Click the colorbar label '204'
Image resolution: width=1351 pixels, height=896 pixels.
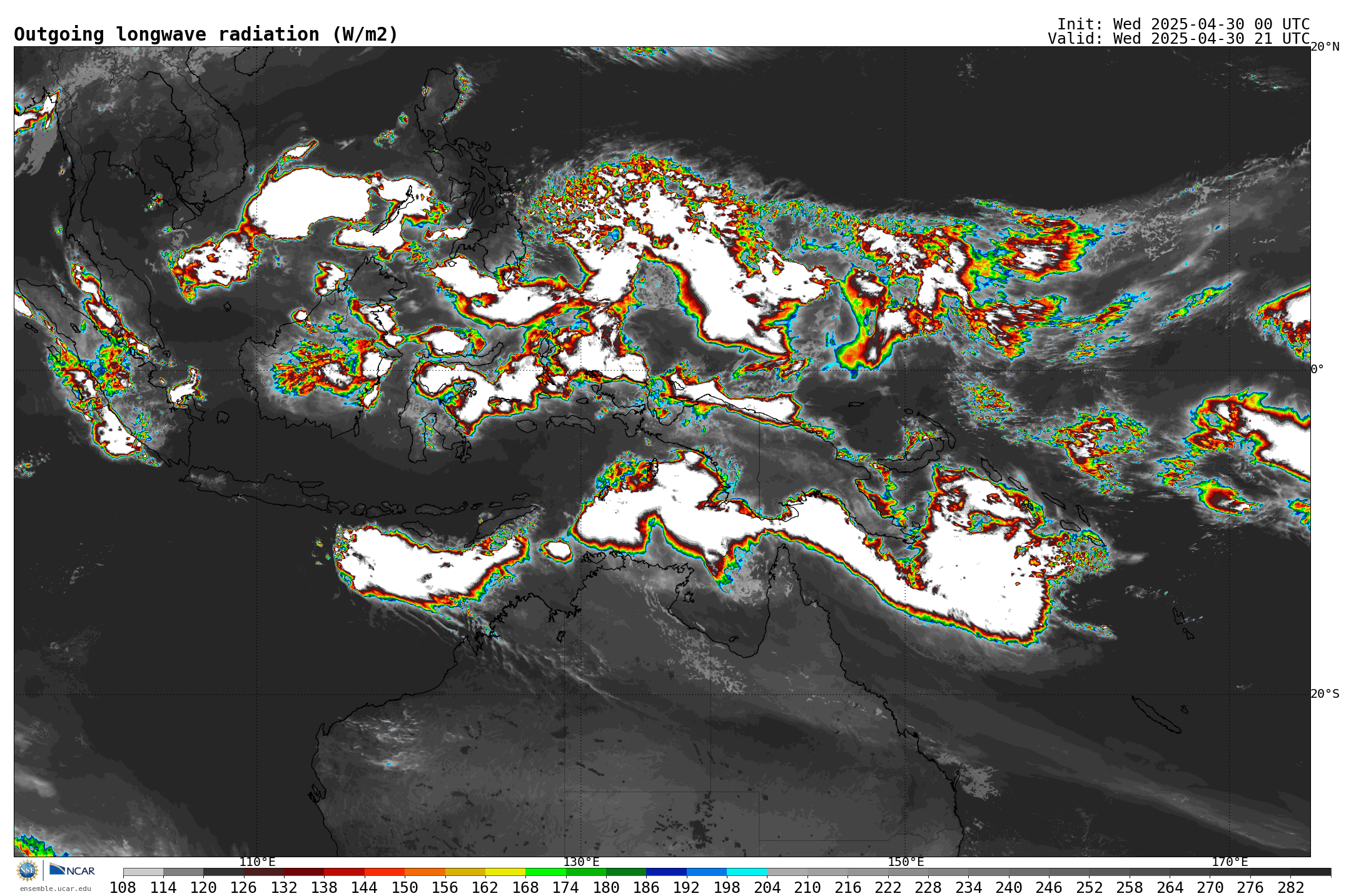tap(767, 888)
